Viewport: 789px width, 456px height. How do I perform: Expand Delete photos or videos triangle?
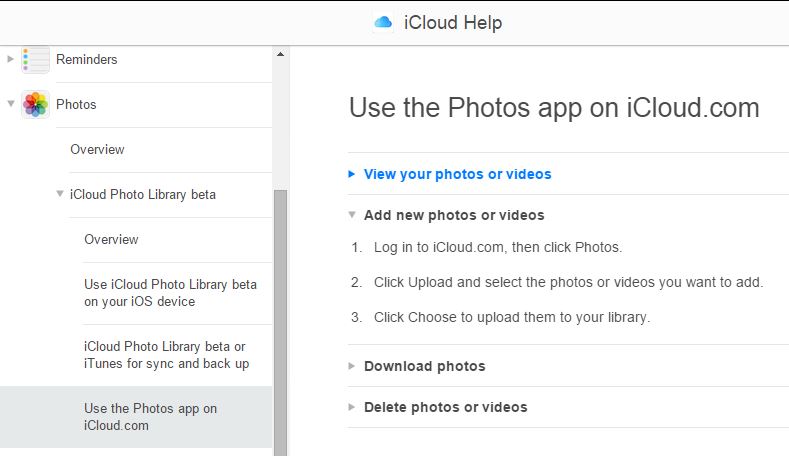tap(352, 407)
